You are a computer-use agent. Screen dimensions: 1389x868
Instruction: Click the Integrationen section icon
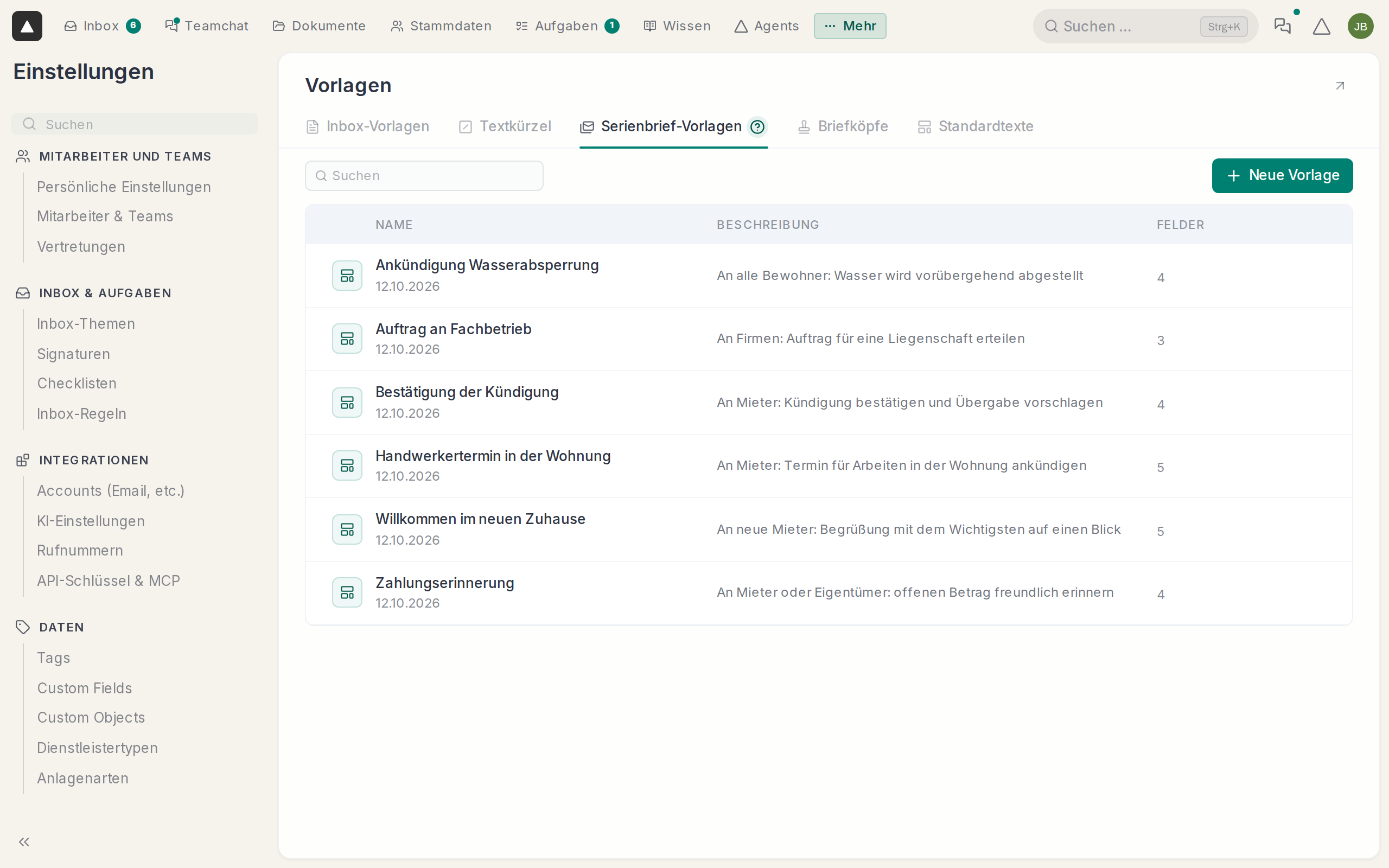coord(23,460)
